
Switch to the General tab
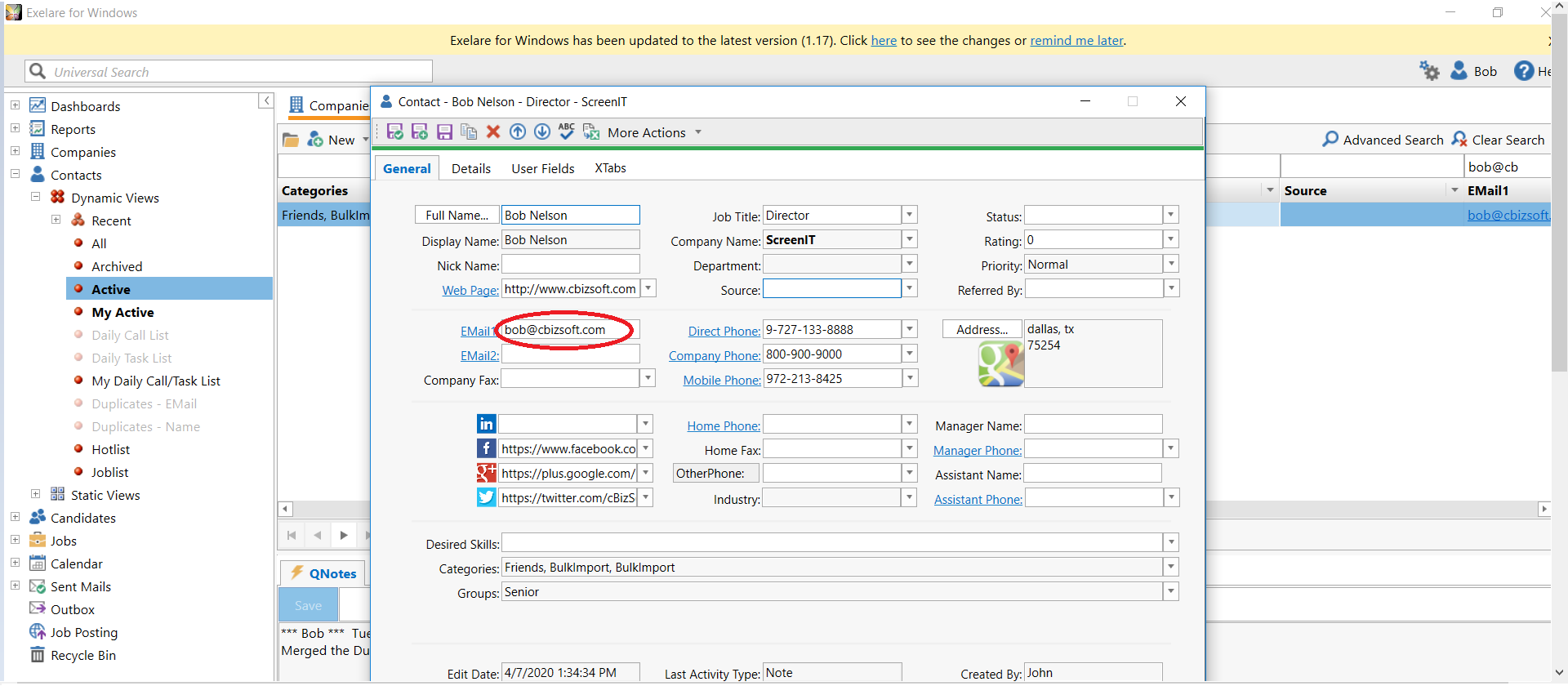click(x=407, y=168)
